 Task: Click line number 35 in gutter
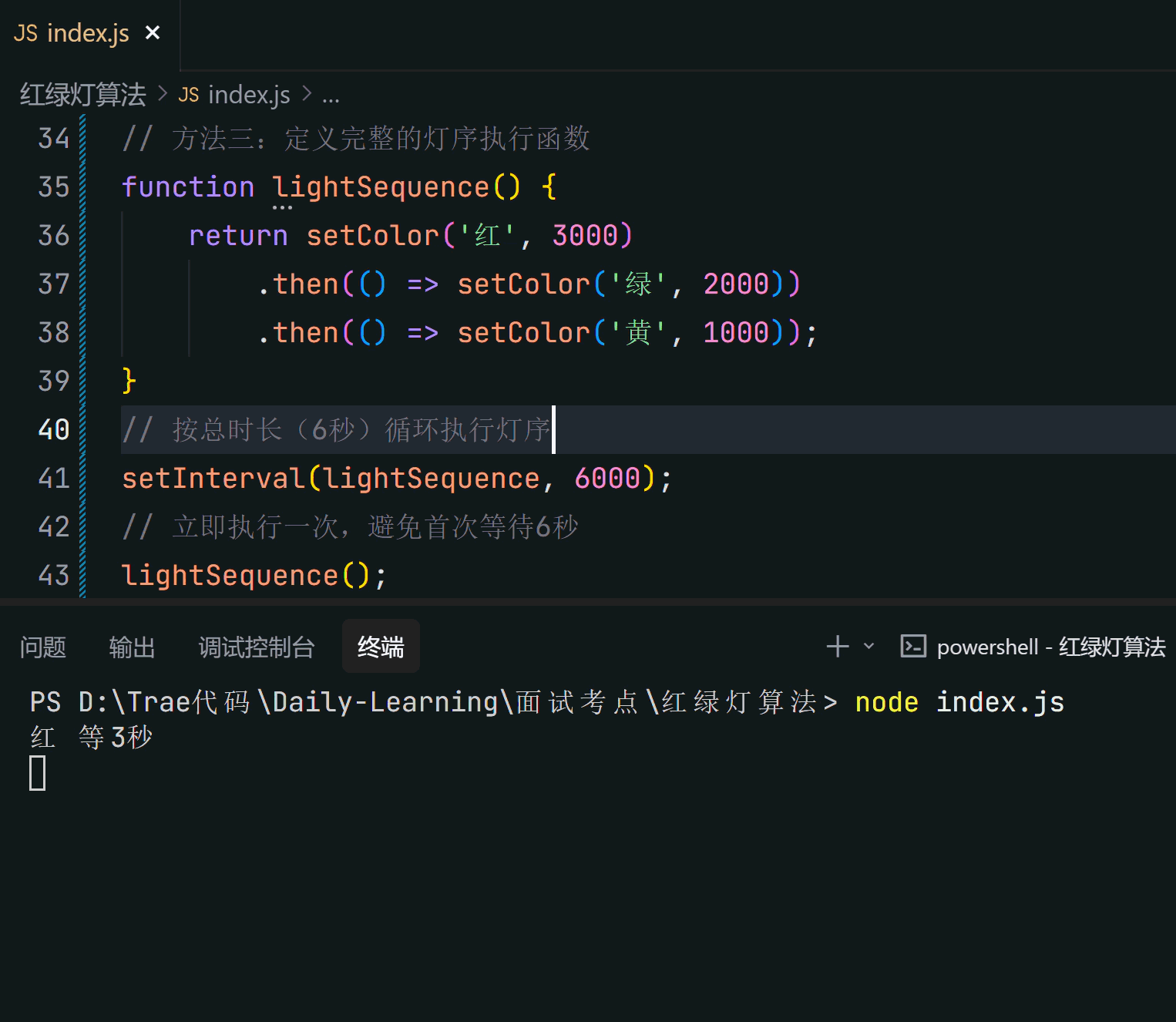tap(54, 187)
